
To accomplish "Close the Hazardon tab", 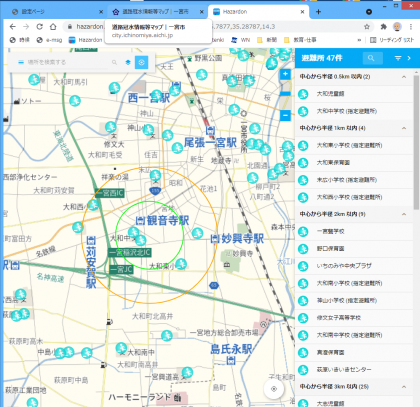I will coord(302,12).
